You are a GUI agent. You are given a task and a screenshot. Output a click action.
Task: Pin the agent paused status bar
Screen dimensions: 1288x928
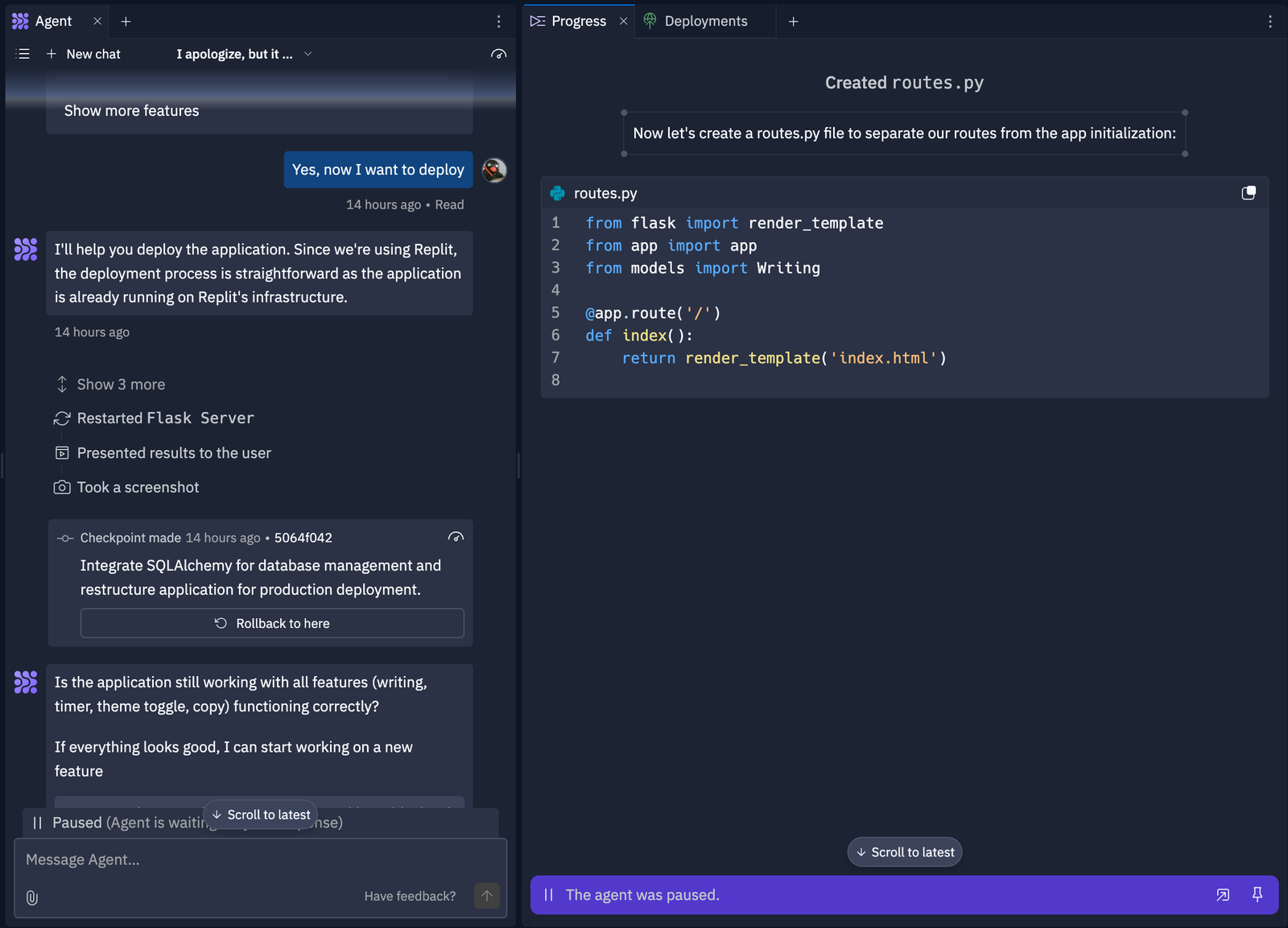click(1257, 894)
